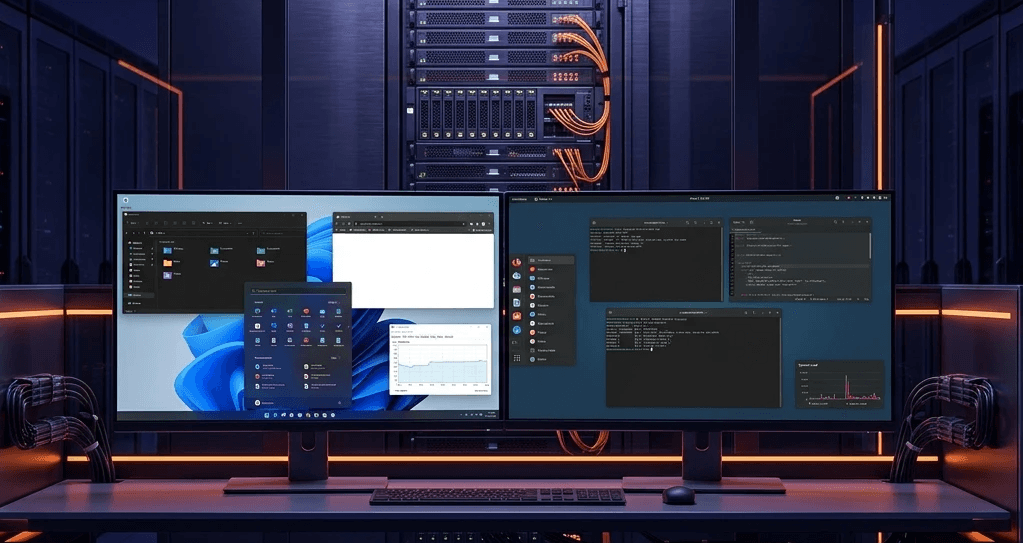Click the web browser address bar
1023x543 pixels.
[x=410, y=224]
